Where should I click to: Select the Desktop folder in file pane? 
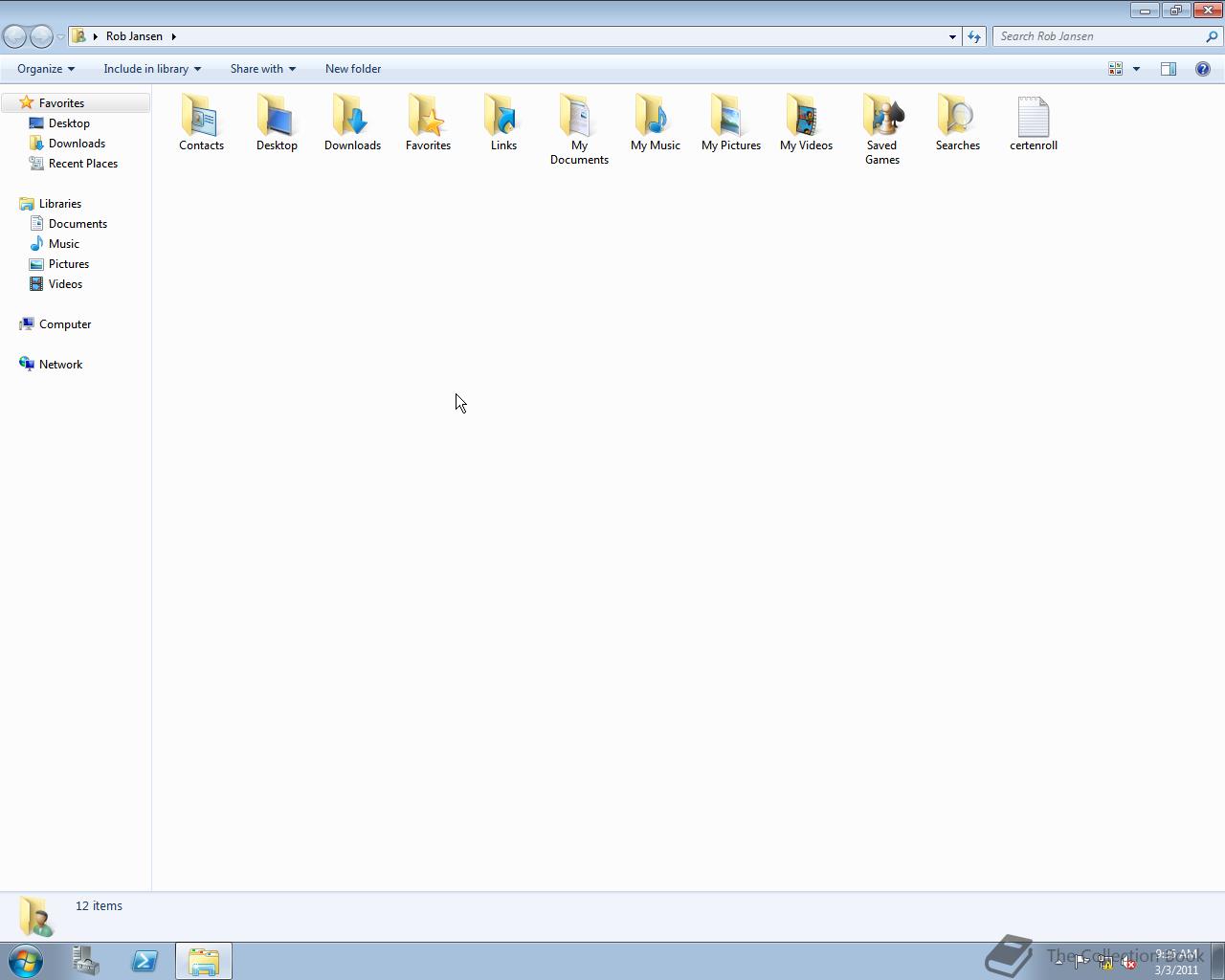[277, 116]
